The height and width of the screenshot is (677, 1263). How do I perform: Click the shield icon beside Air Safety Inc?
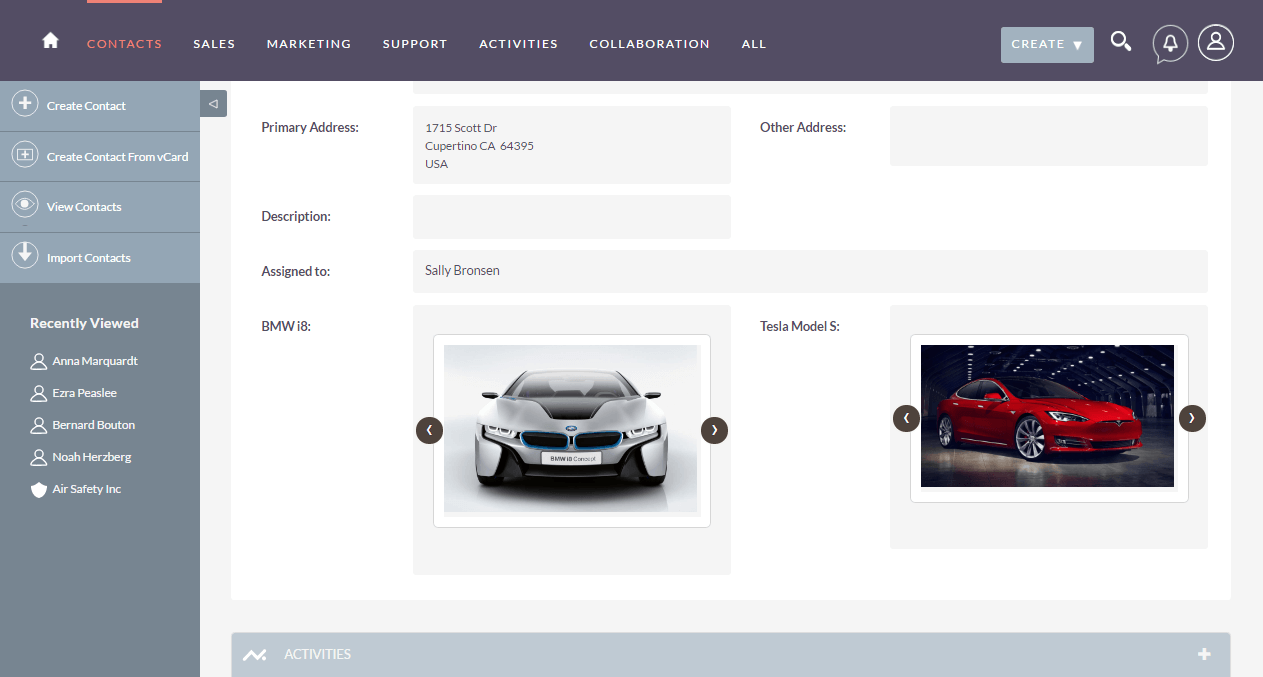point(39,489)
